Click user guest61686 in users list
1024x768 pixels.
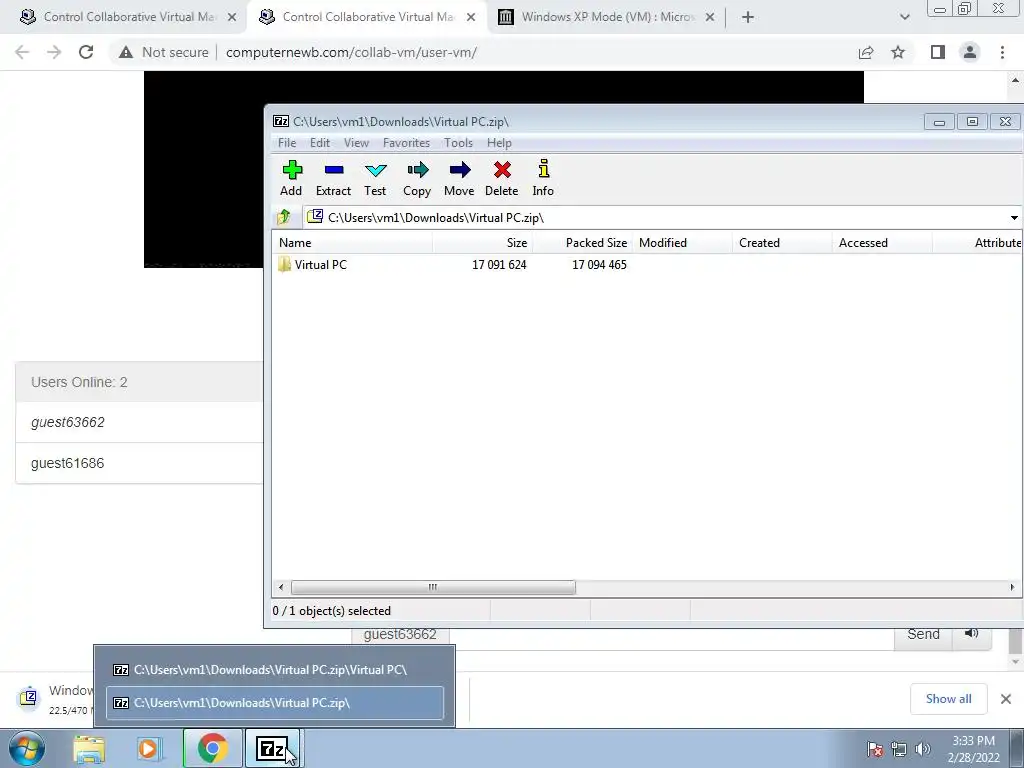coord(67,463)
